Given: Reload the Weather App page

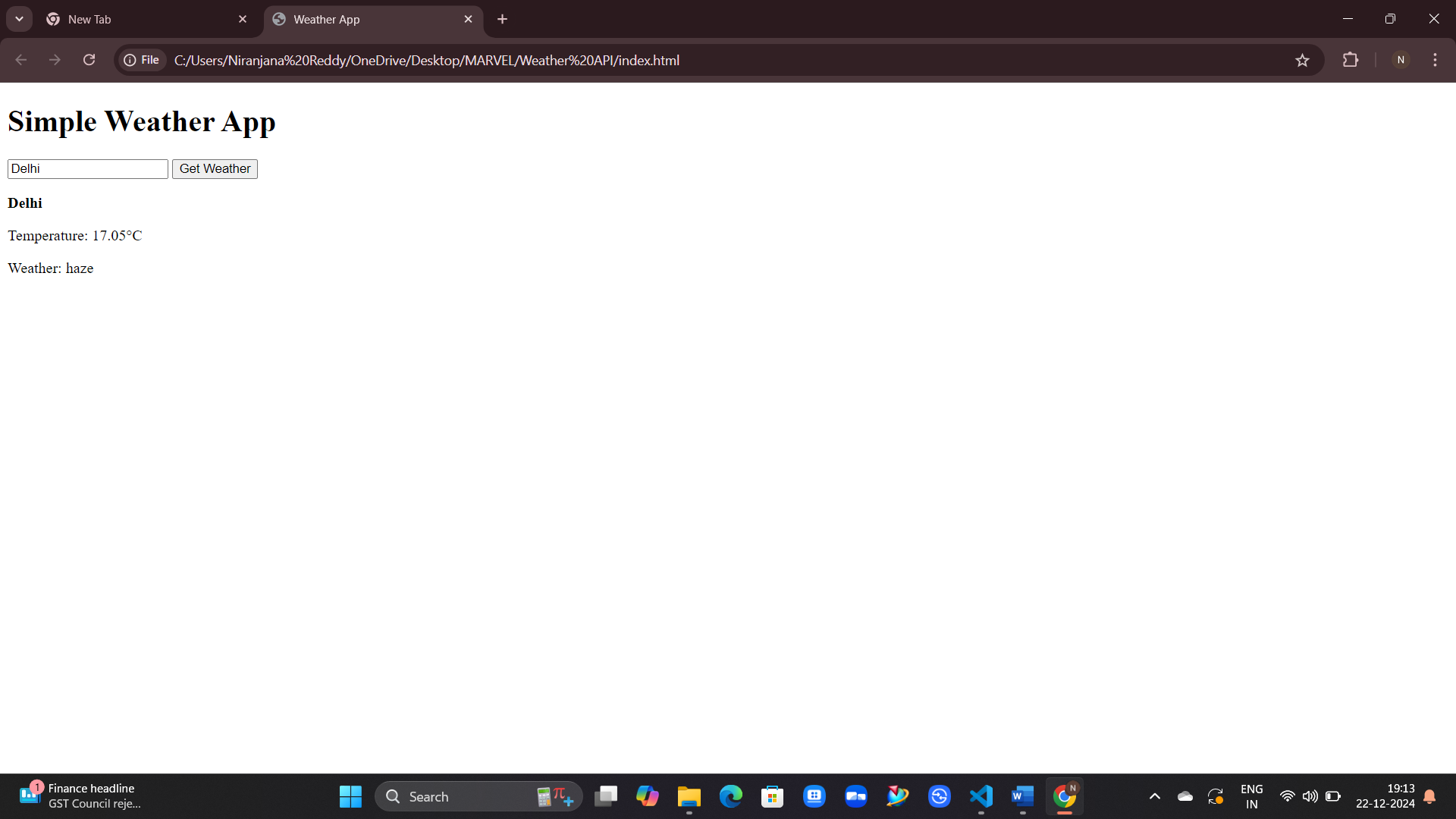Looking at the screenshot, I should [x=89, y=60].
